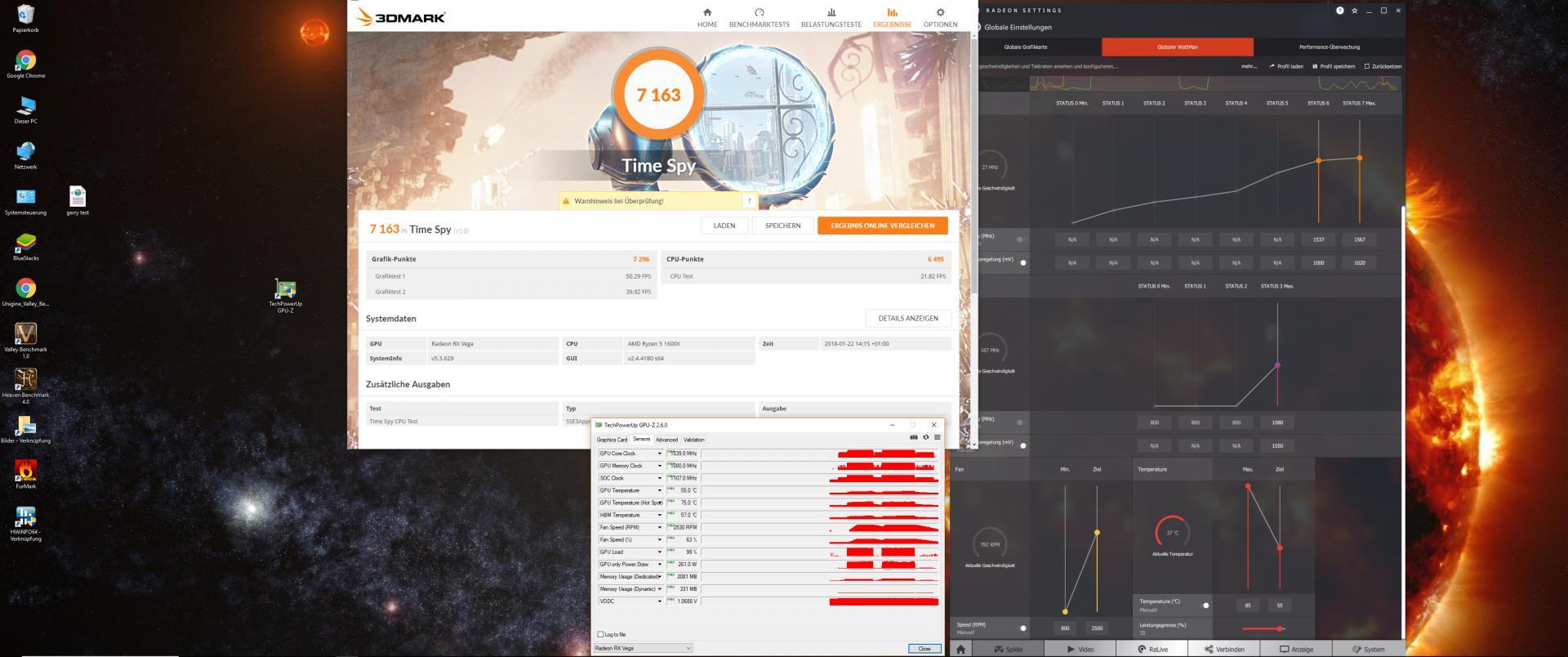Select the HWiNFO64 shortcut icon
Screen dimensions: 1568x657
pyautogui.click(x=25, y=524)
